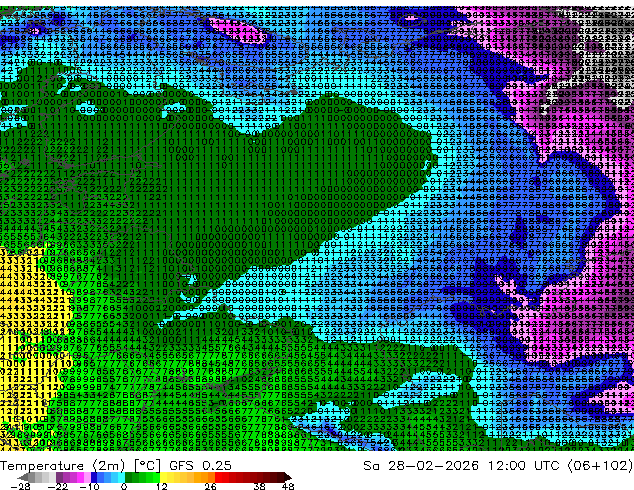Click the 'GFS 0.25' model label
The width and height of the screenshot is (634, 490).
tap(200, 466)
